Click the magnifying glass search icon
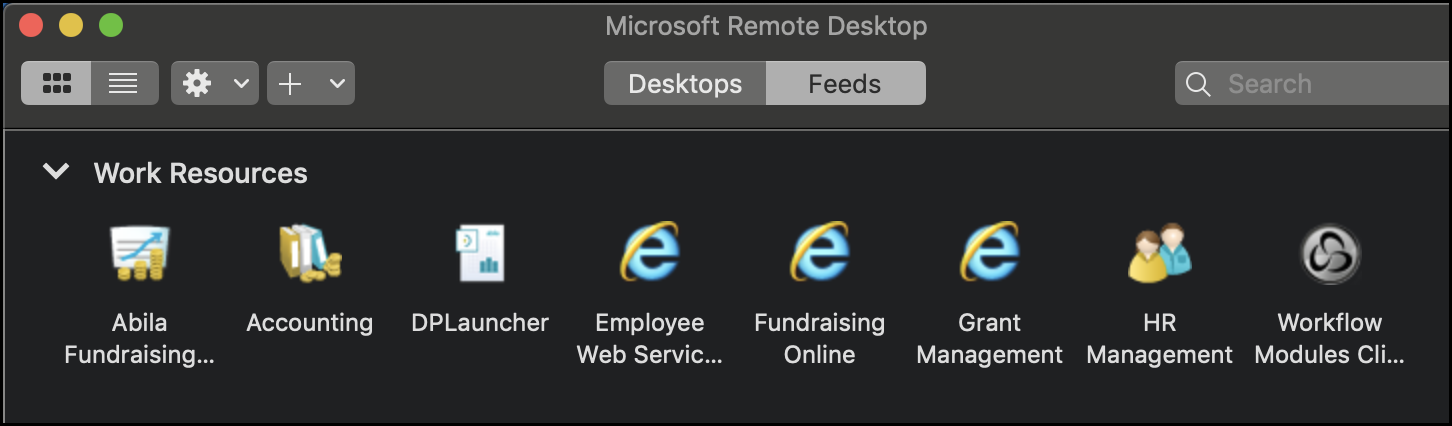 (1198, 84)
